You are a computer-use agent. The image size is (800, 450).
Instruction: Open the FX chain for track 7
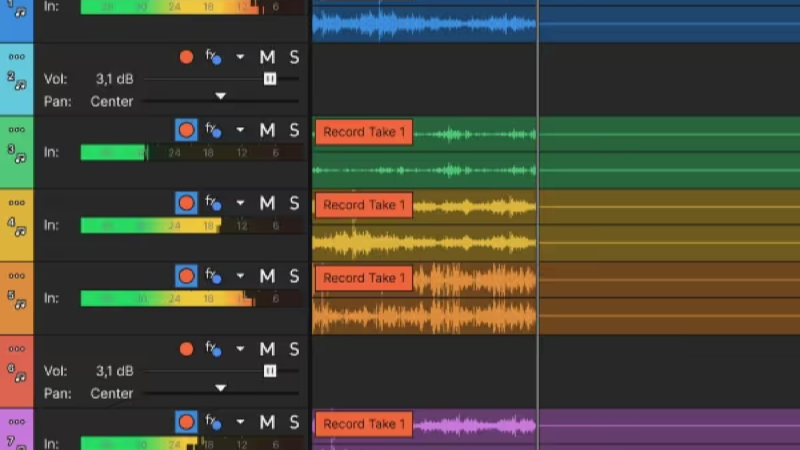[213, 421]
